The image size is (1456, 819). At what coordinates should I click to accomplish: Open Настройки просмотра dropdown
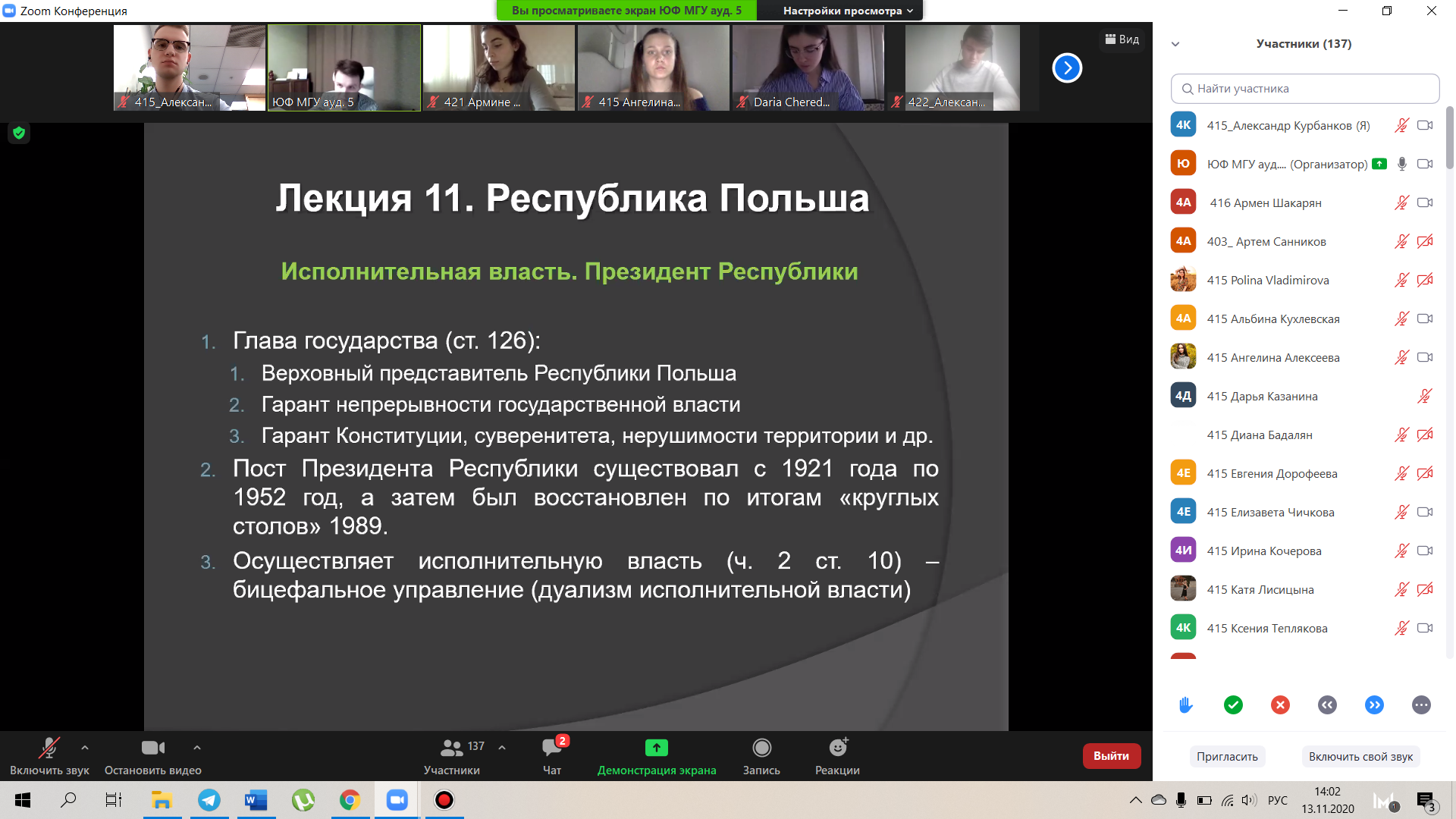point(848,11)
